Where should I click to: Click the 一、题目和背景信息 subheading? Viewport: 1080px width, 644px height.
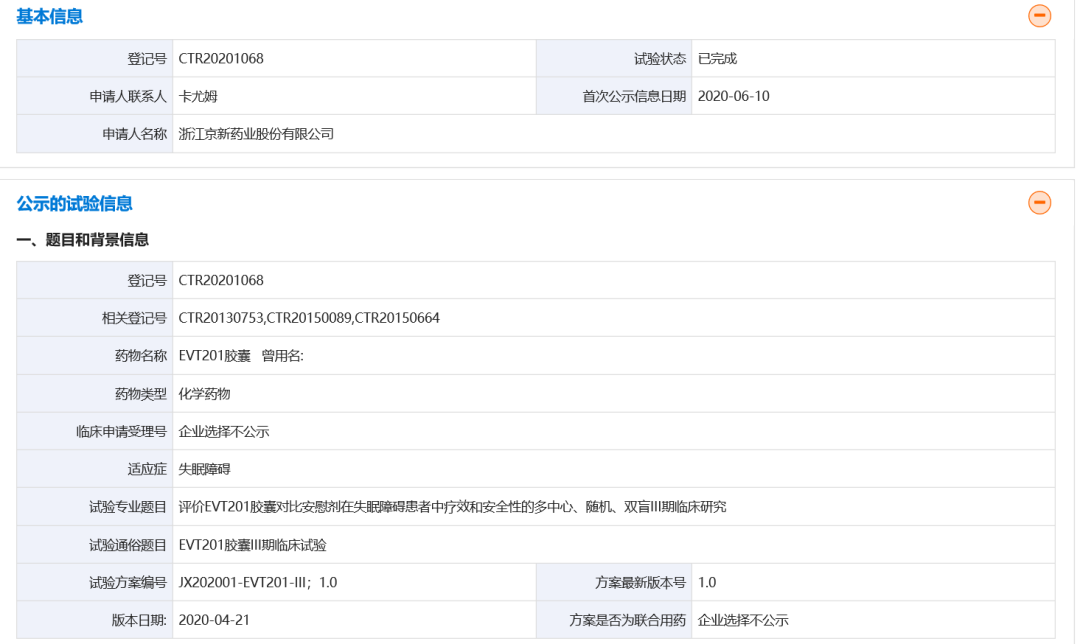point(83,240)
